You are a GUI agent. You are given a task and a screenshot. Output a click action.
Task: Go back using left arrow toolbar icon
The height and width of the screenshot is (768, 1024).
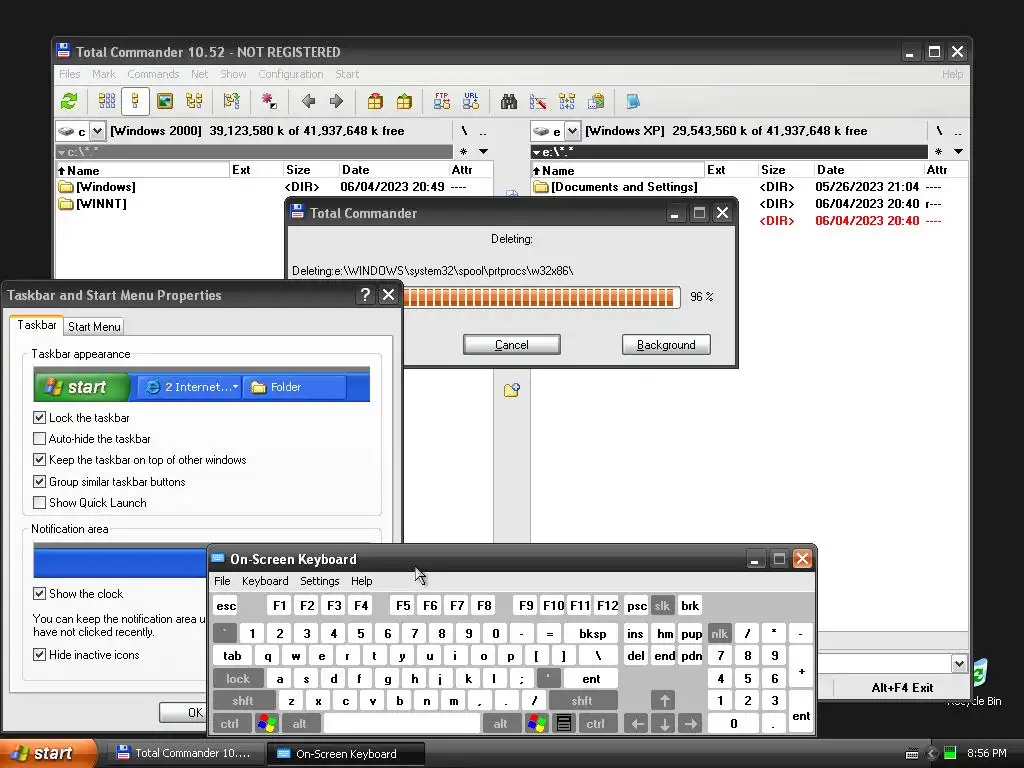click(x=308, y=101)
